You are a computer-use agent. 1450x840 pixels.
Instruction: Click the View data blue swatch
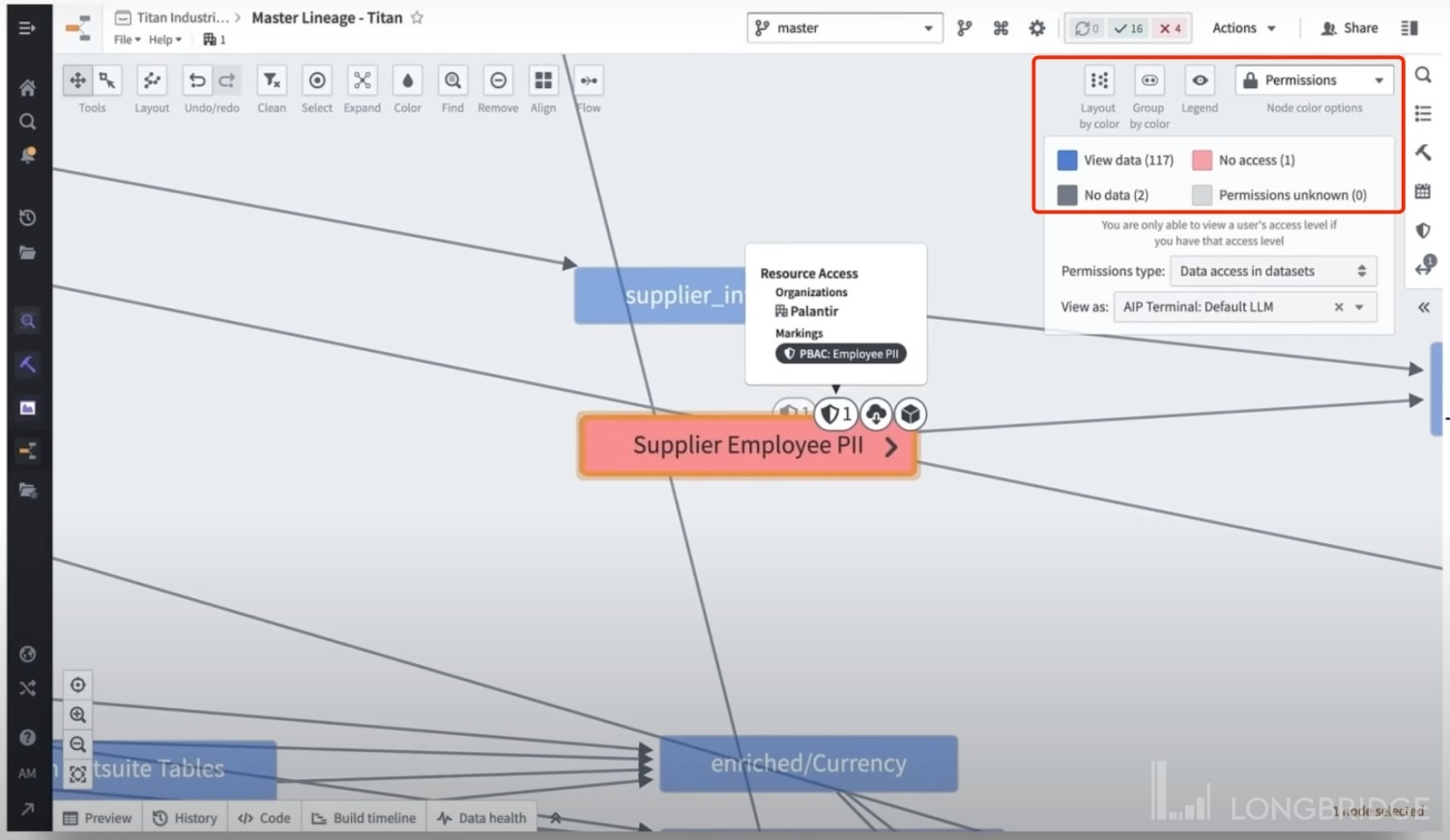point(1067,160)
